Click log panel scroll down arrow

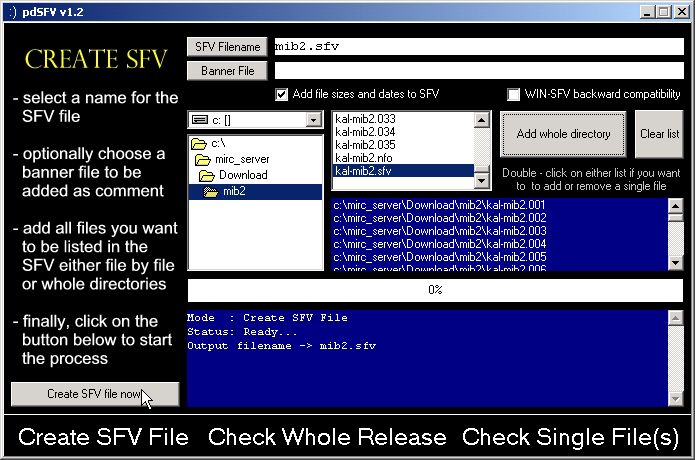point(675,398)
